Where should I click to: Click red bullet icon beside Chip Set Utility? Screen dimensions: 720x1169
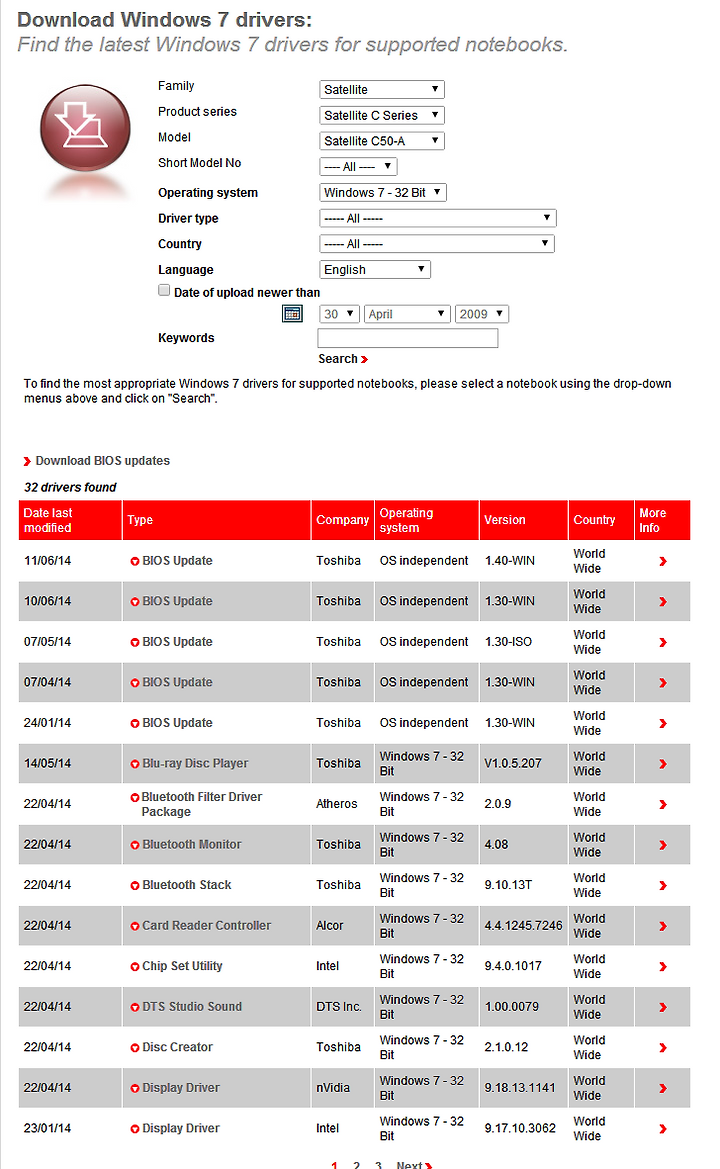[x=135, y=967]
